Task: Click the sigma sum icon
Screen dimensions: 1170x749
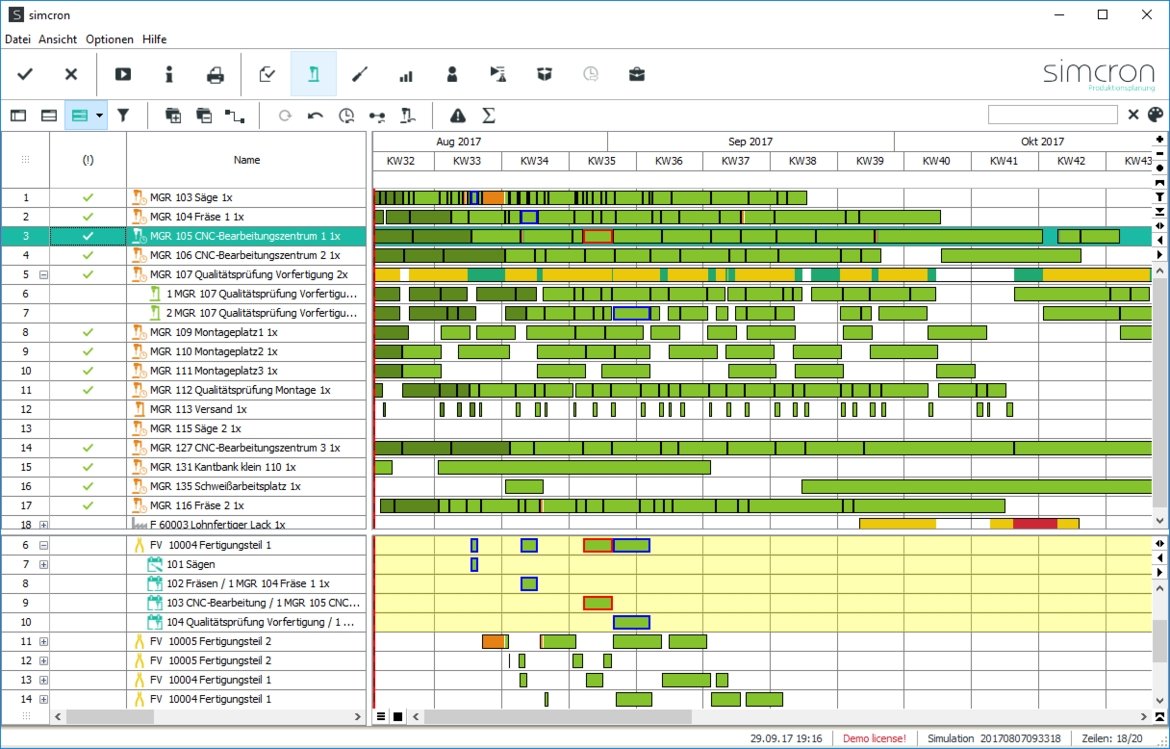Action: point(489,115)
